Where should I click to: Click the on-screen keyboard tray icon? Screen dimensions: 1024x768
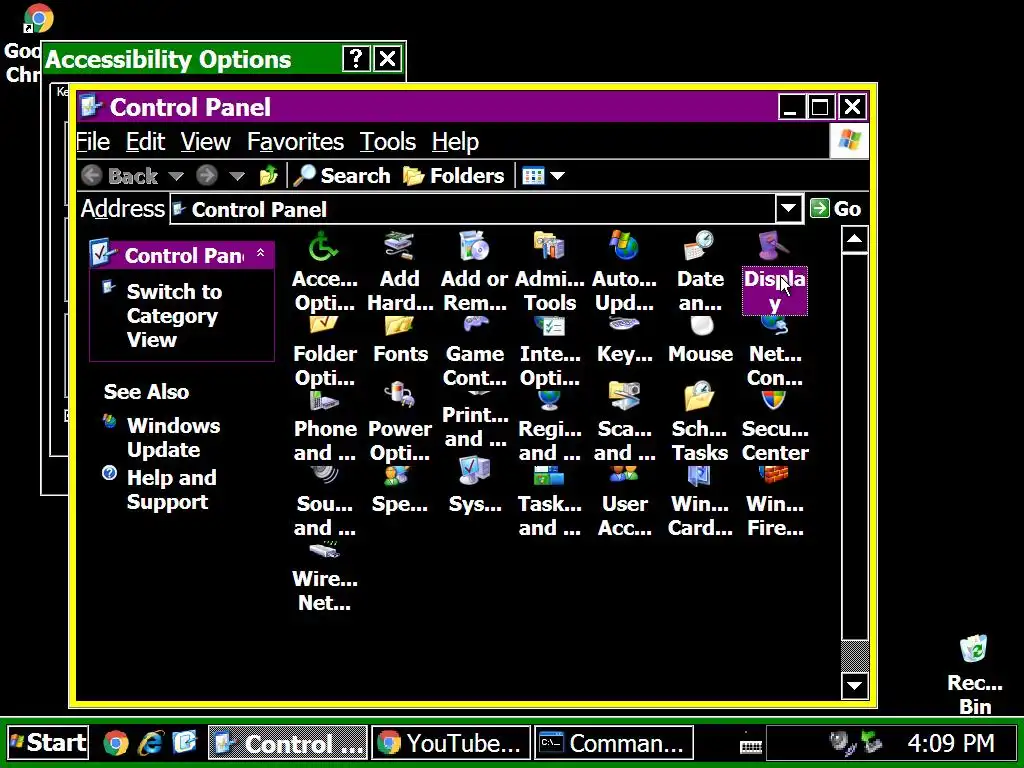[x=750, y=746]
